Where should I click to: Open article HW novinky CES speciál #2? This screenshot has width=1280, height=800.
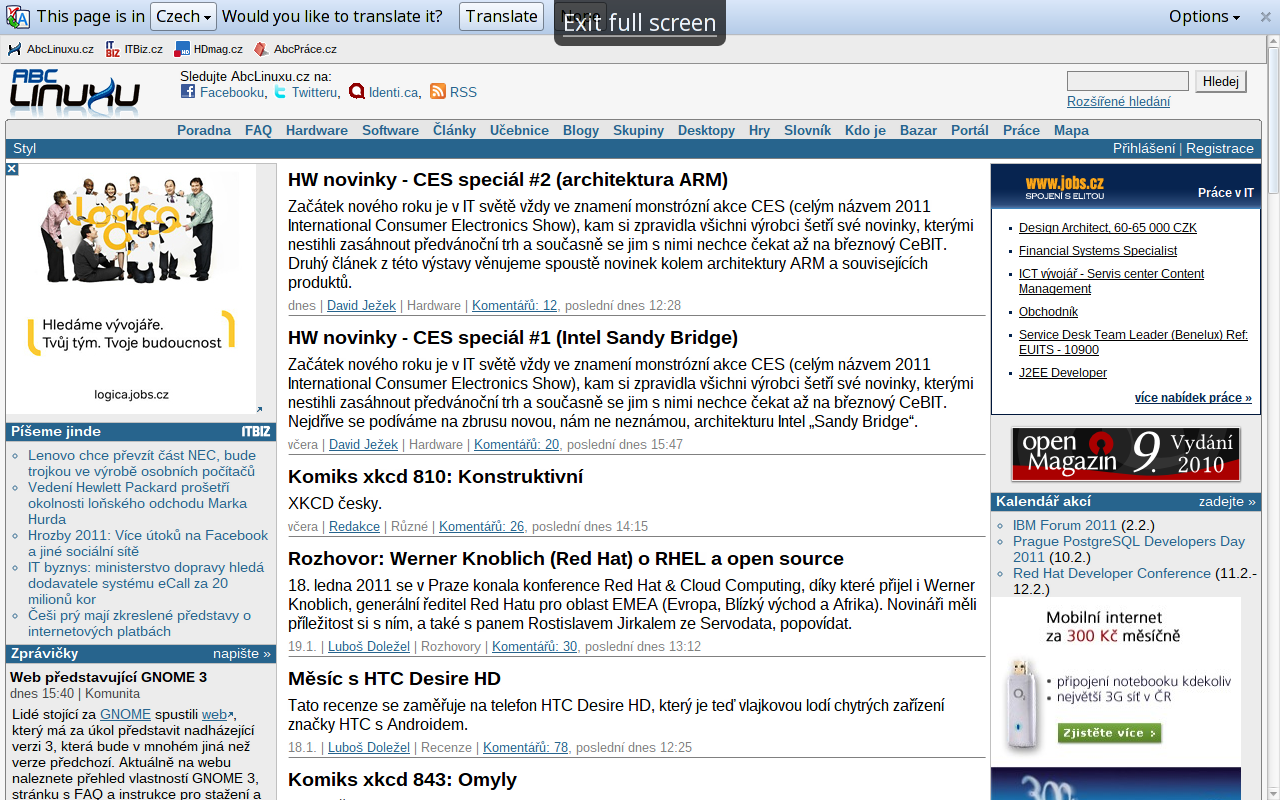point(508,180)
